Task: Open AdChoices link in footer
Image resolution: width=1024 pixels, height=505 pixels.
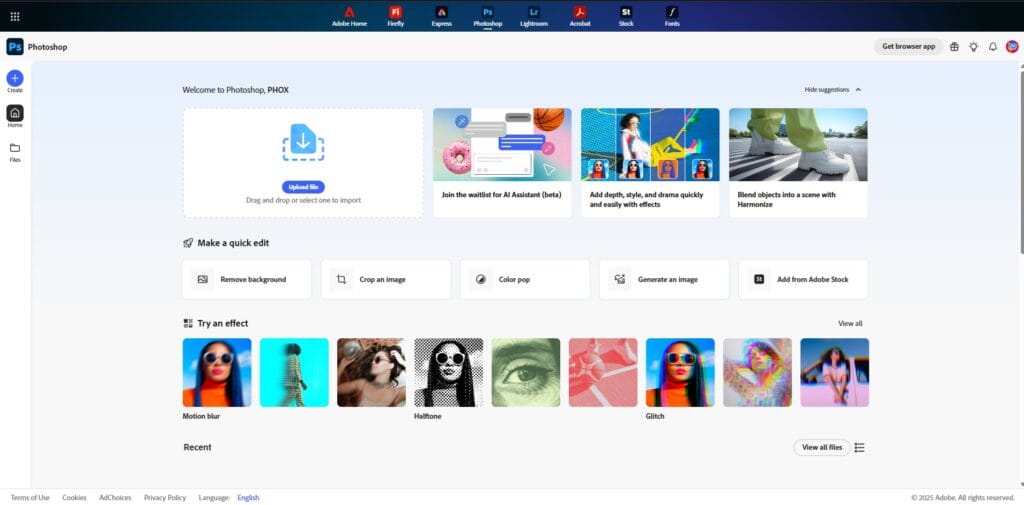Action: [x=115, y=498]
